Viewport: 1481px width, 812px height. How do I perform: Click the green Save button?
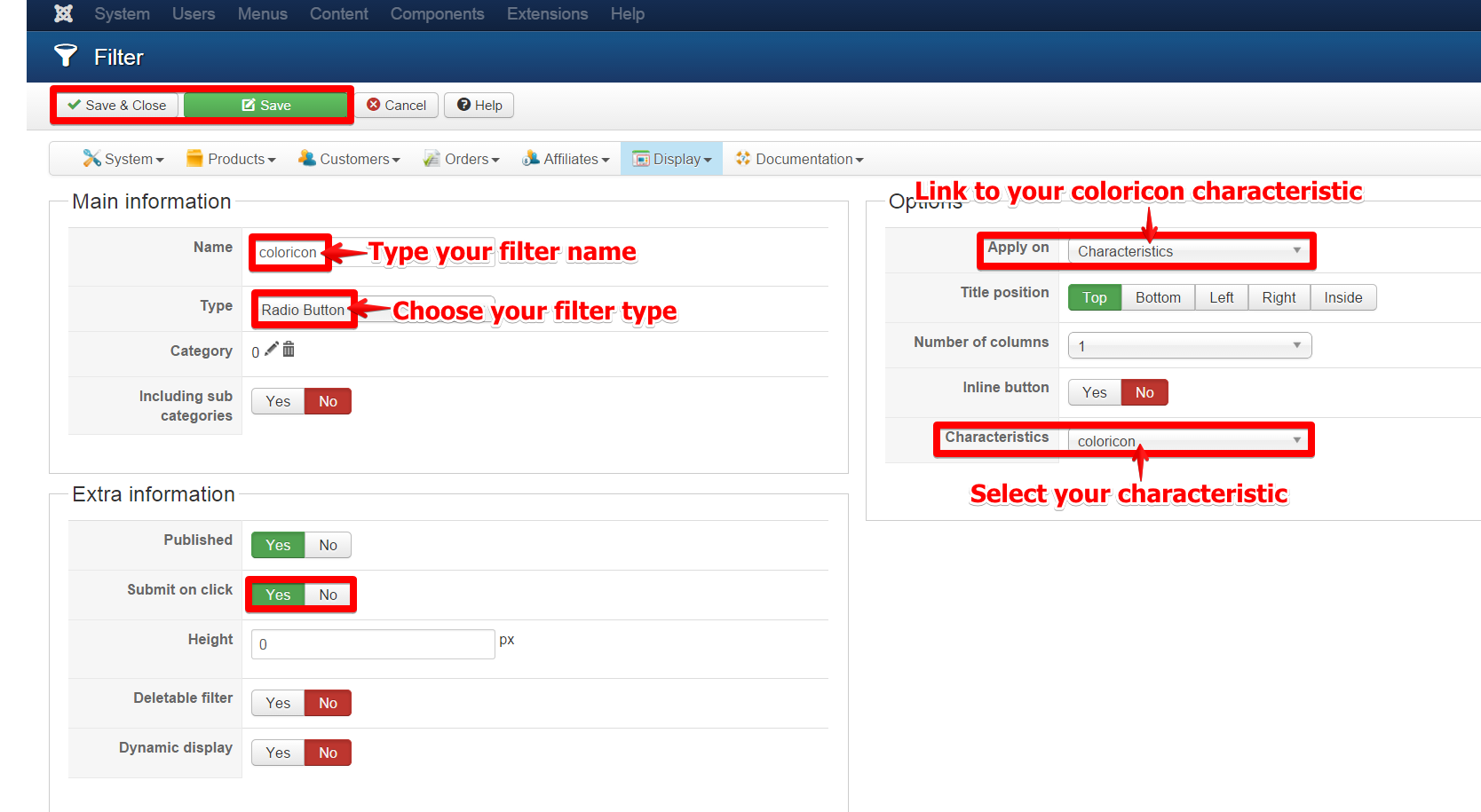pos(265,105)
